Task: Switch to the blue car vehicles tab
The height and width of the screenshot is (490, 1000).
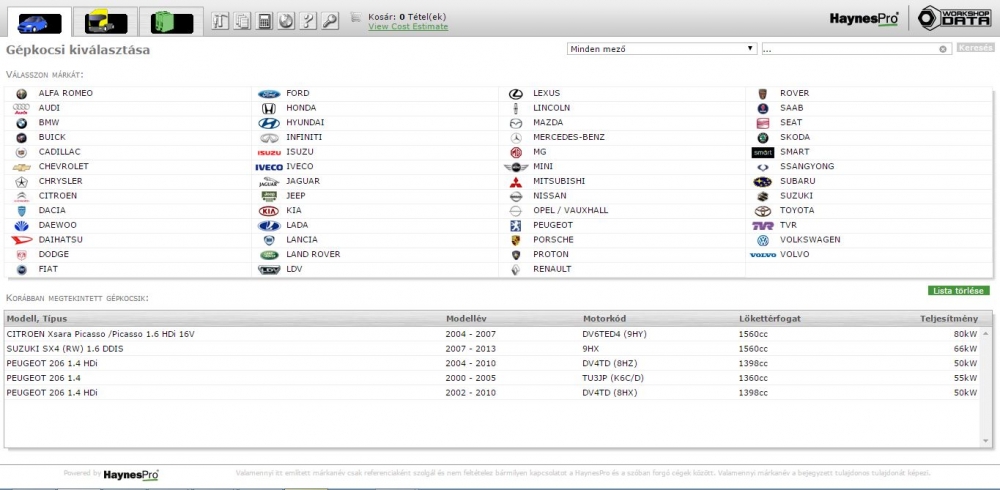Action: (39, 22)
